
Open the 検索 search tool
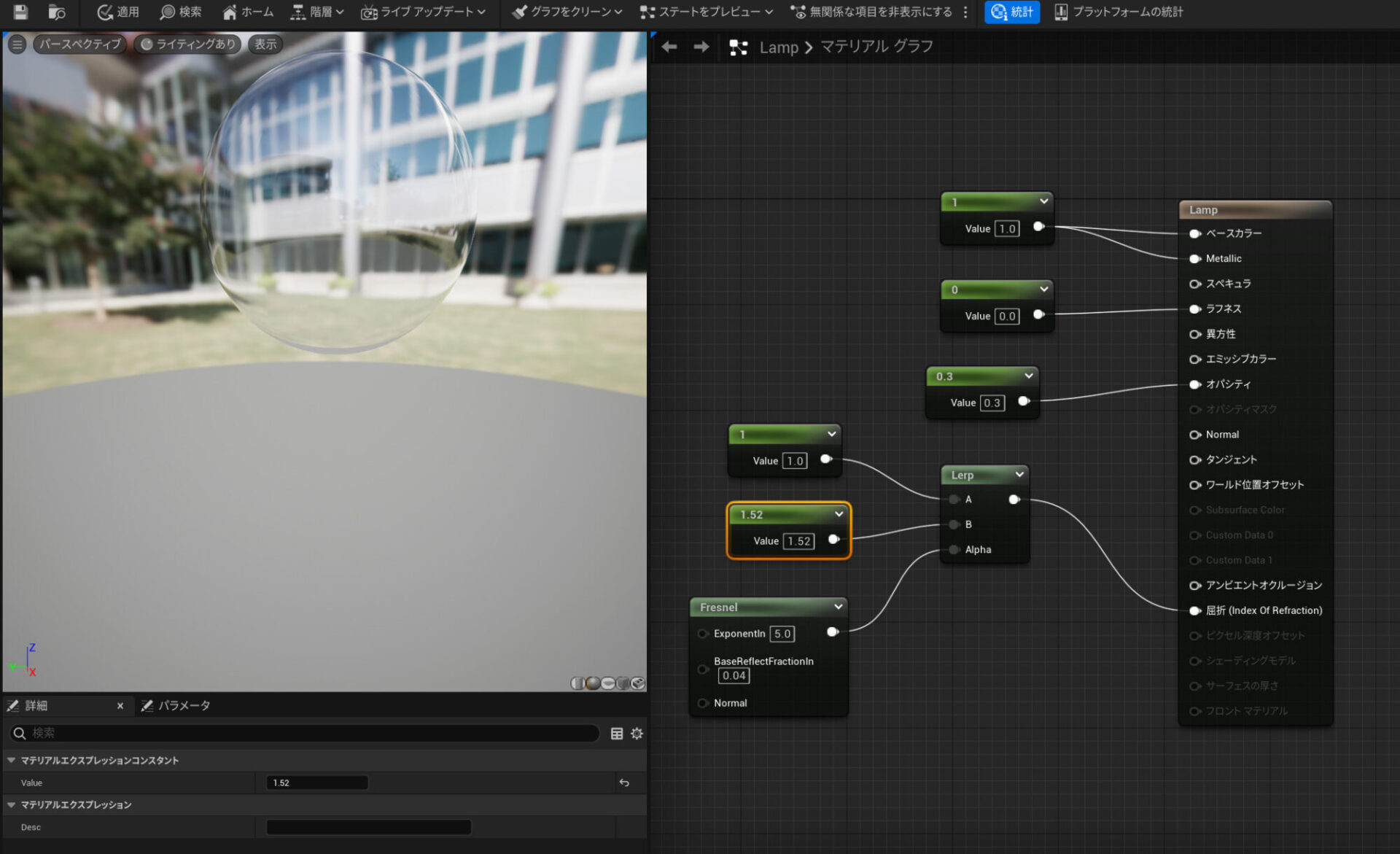(x=180, y=12)
